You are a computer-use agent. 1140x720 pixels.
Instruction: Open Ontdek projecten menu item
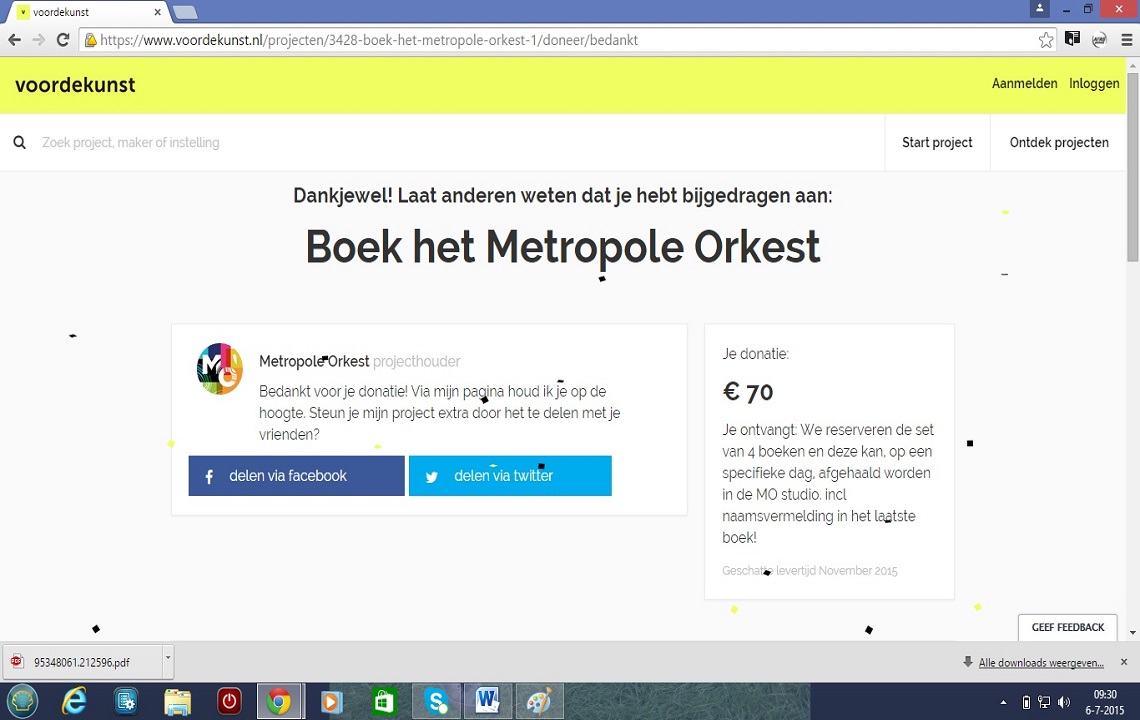click(x=1059, y=143)
